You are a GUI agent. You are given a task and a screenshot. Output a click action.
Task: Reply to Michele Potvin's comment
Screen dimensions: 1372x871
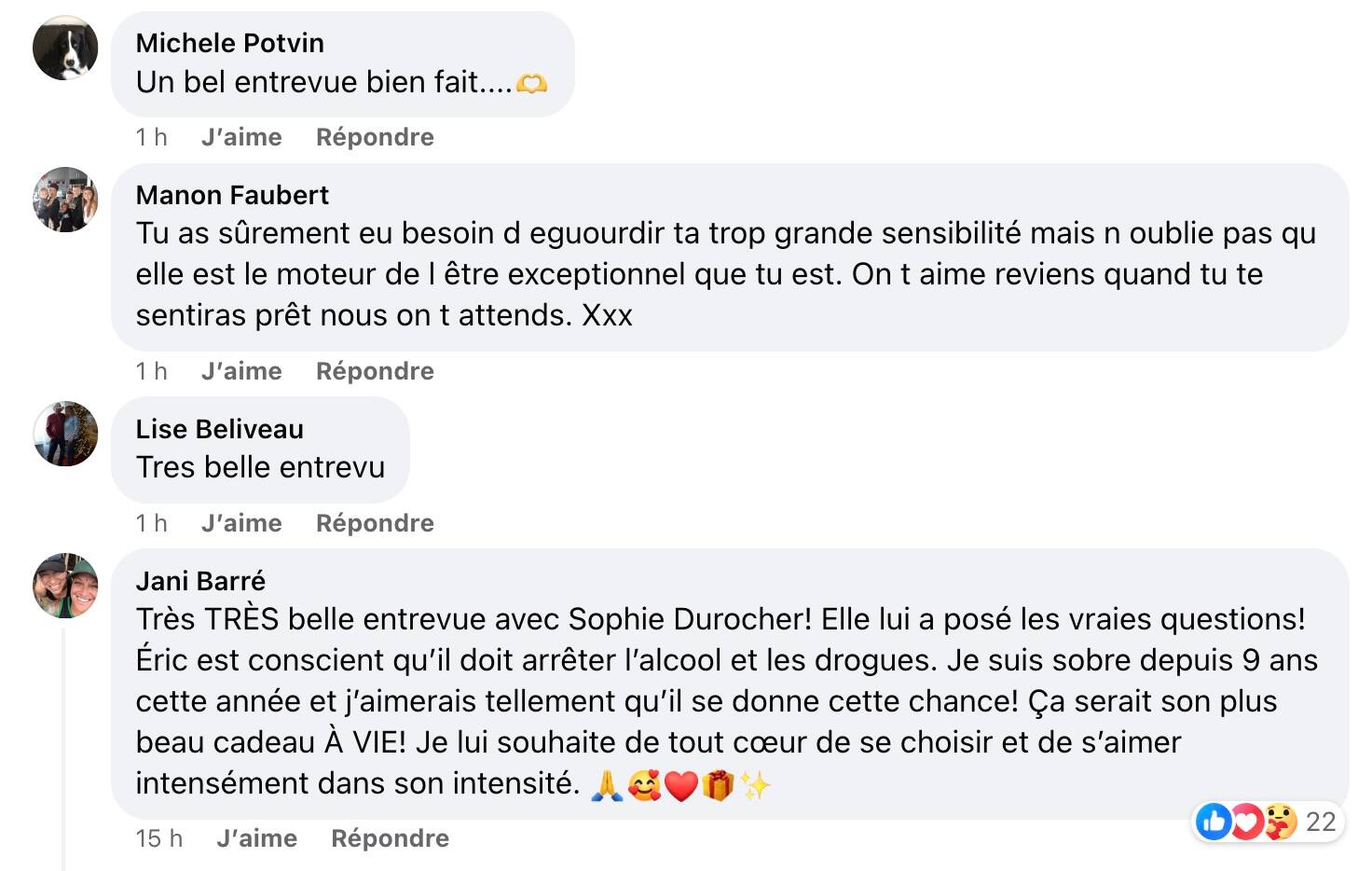coord(375,137)
